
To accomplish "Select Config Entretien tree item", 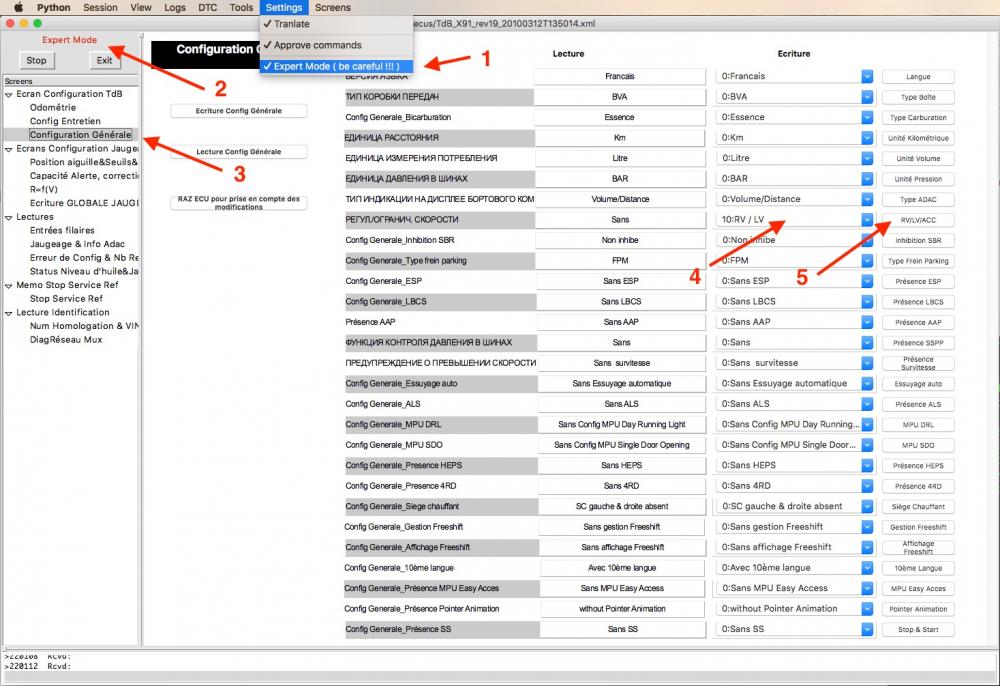I will click(65, 121).
